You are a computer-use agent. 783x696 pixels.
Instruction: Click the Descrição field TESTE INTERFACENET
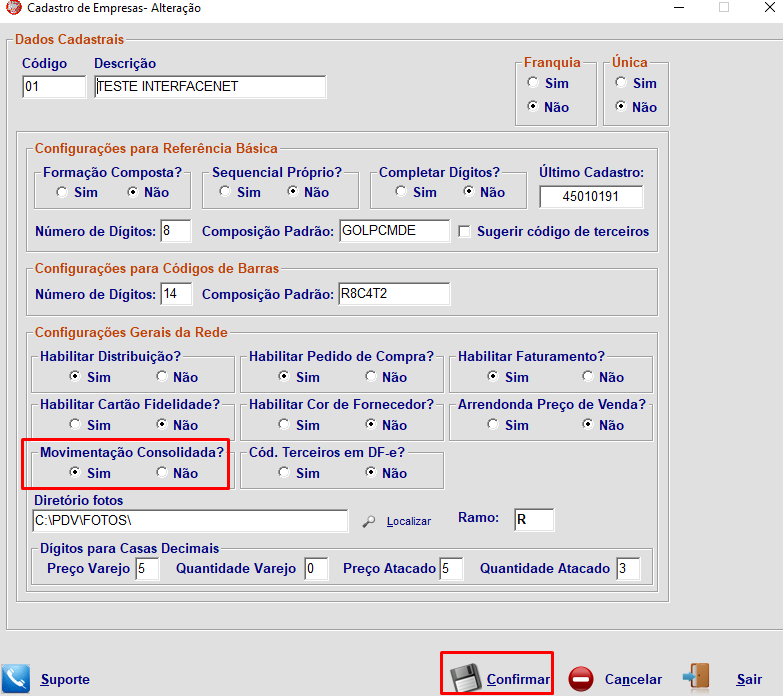(210, 87)
